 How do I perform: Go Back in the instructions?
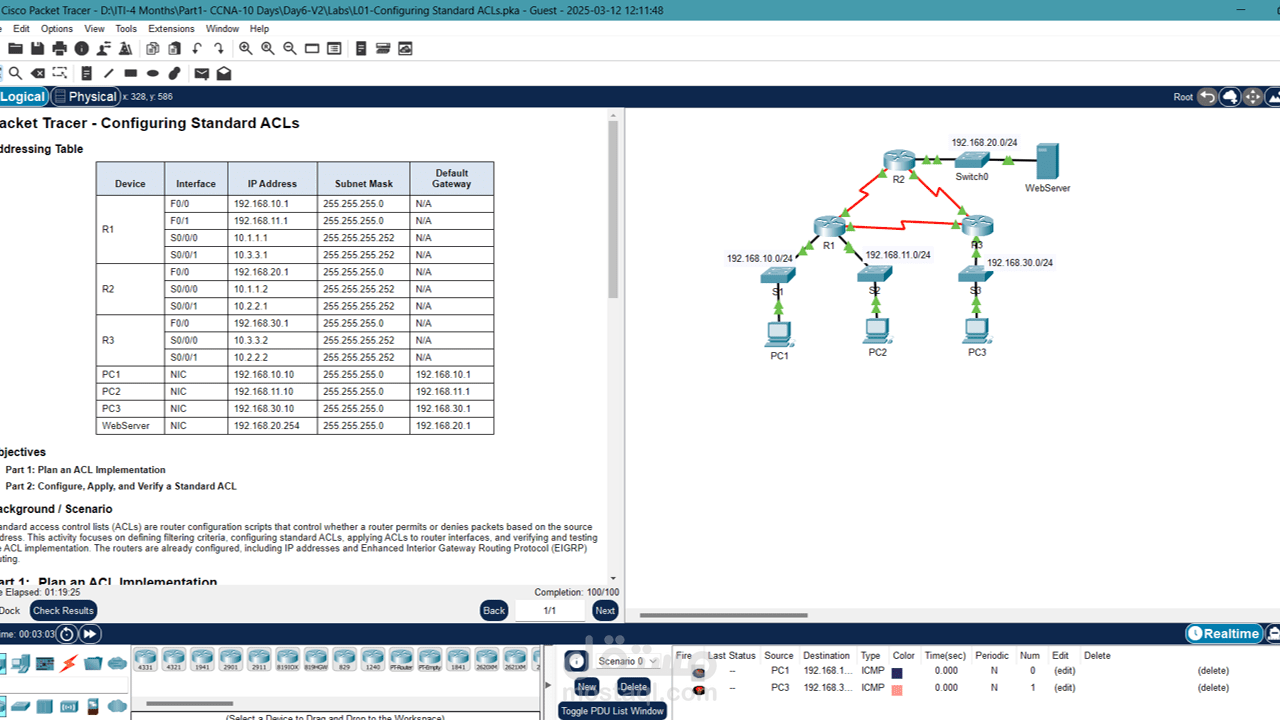(494, 610)
